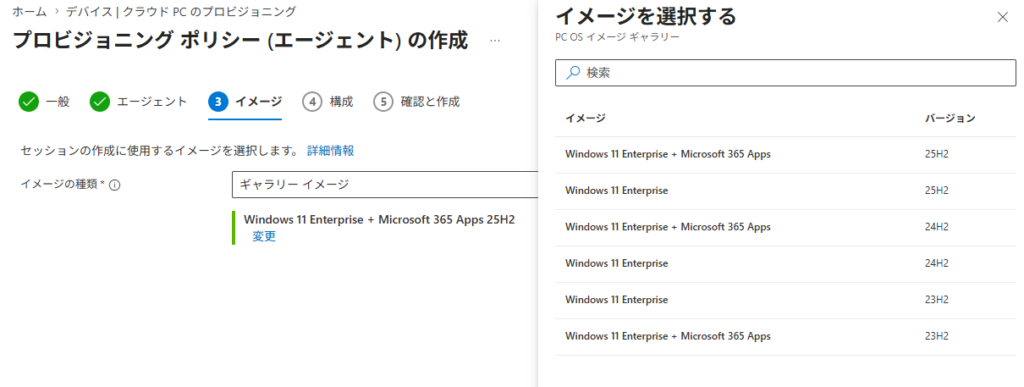Select Windows 11 Enterprise 24H2 image row

[785, 264]
